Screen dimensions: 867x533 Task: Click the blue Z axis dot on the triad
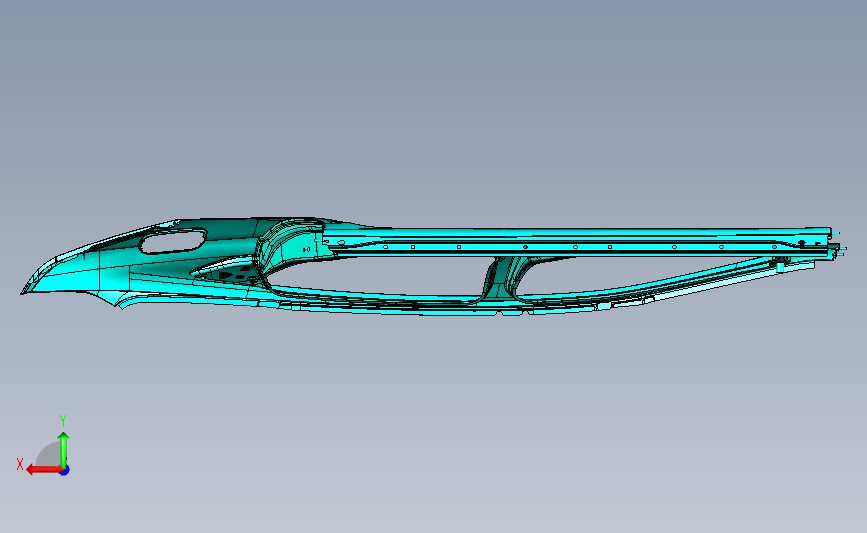[65, 471]
